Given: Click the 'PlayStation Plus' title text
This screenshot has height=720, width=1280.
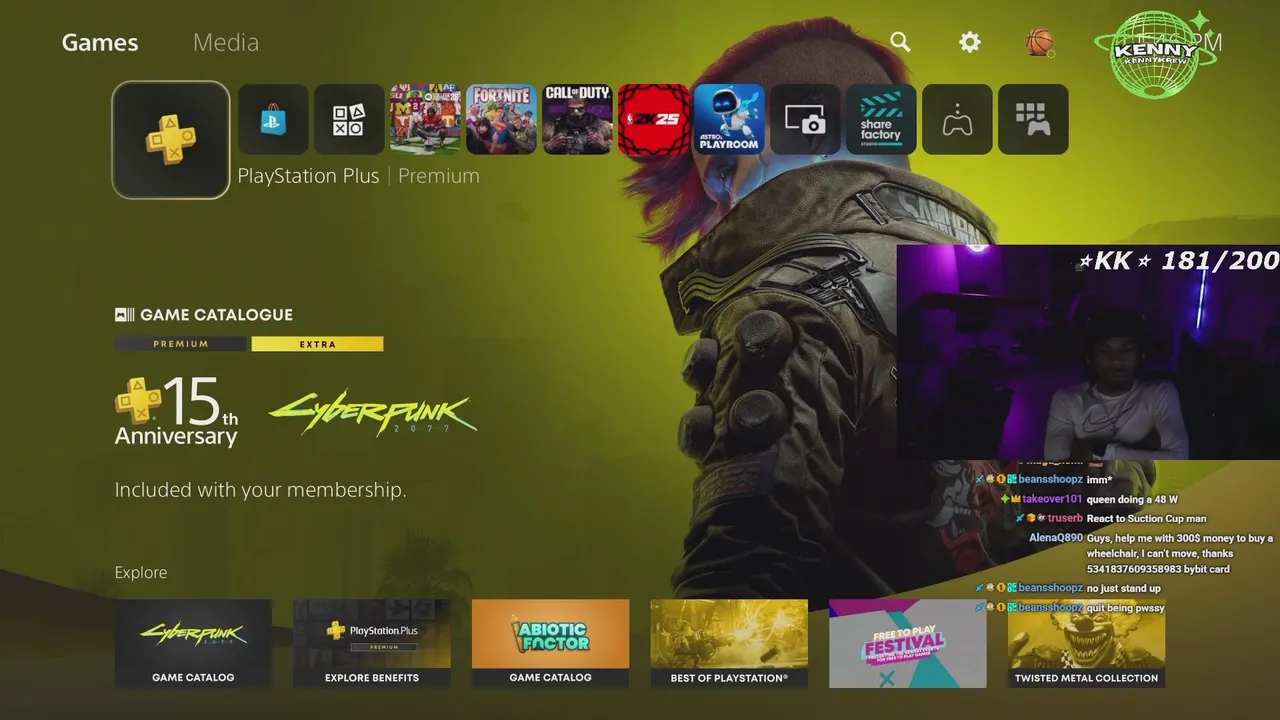Looking at the screenshot, I should point(308,176).
